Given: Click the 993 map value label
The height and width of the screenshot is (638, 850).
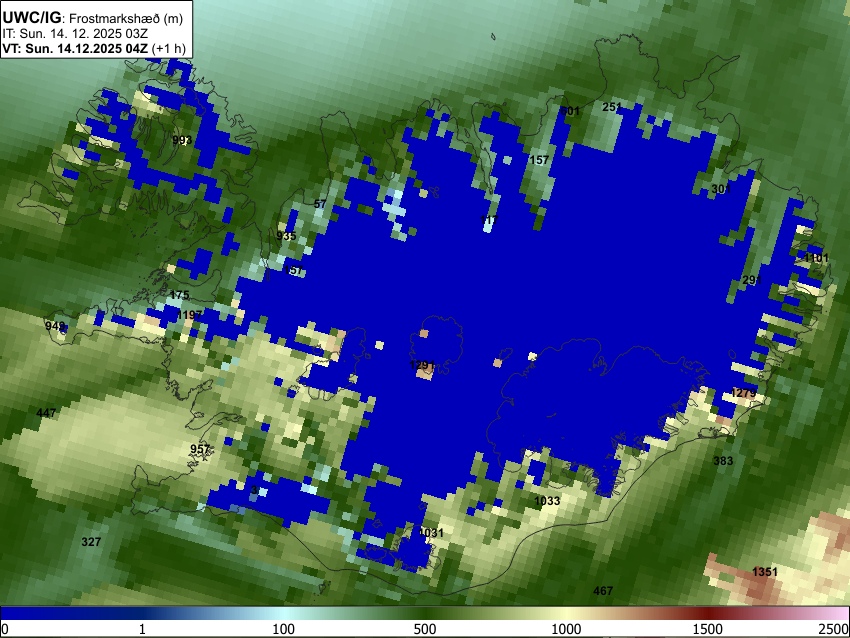Looking at the screenshot, I should point(182,140).
